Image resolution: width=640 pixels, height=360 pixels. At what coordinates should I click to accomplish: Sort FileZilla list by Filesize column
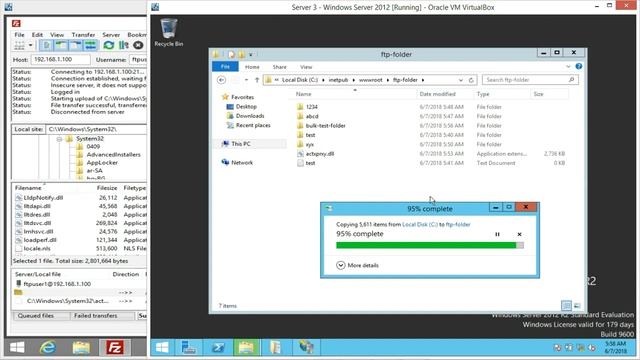pos(107,188)
